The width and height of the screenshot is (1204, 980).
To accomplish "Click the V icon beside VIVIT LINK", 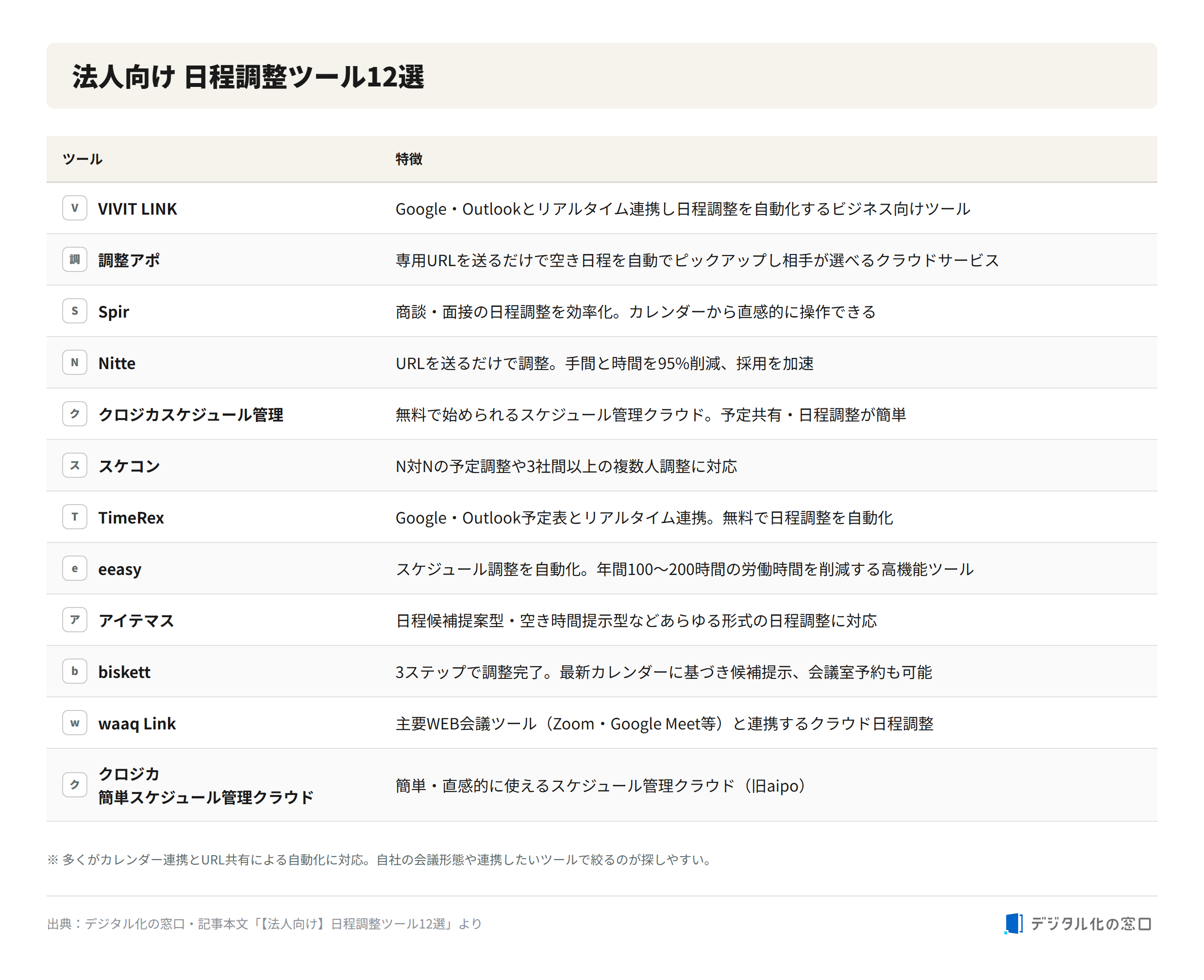I will point(74,208).
